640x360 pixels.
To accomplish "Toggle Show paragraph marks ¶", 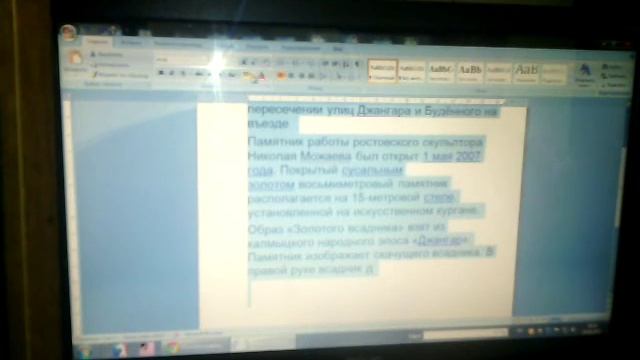I will tap(357, 64).
